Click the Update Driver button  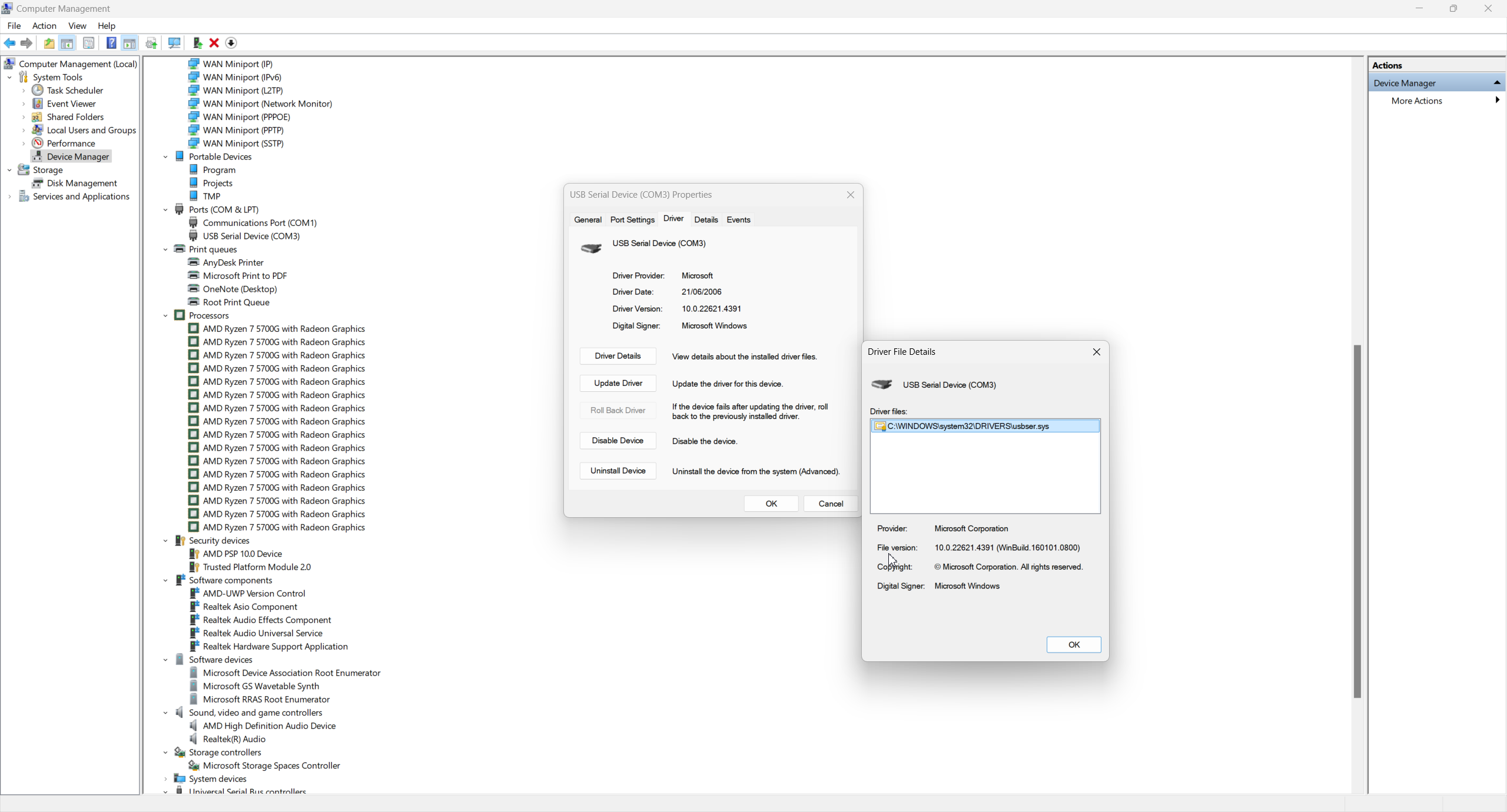click(618, 383)
